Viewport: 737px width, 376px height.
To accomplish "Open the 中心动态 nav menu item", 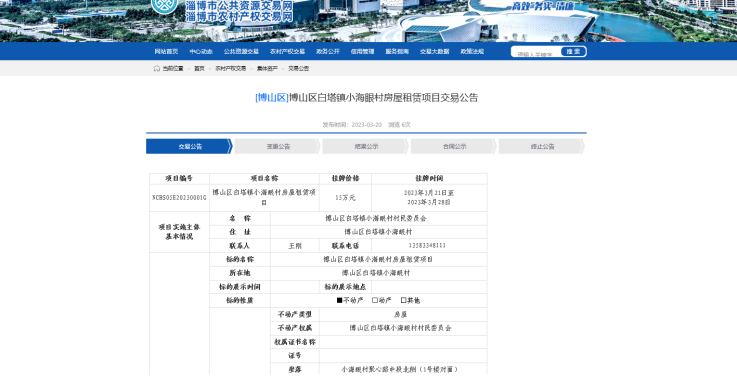I will click(x=201, y=52).
